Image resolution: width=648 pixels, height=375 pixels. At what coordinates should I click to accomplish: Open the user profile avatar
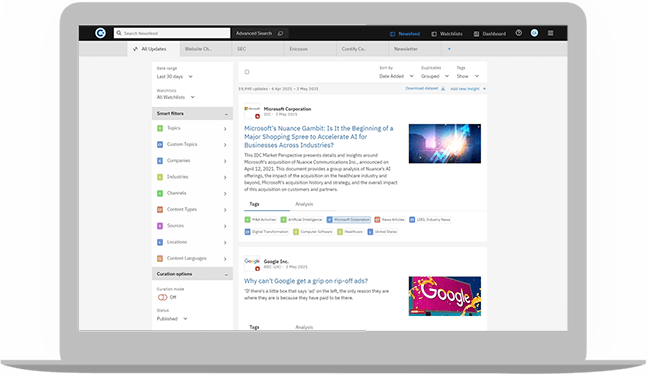click(534, 33)
